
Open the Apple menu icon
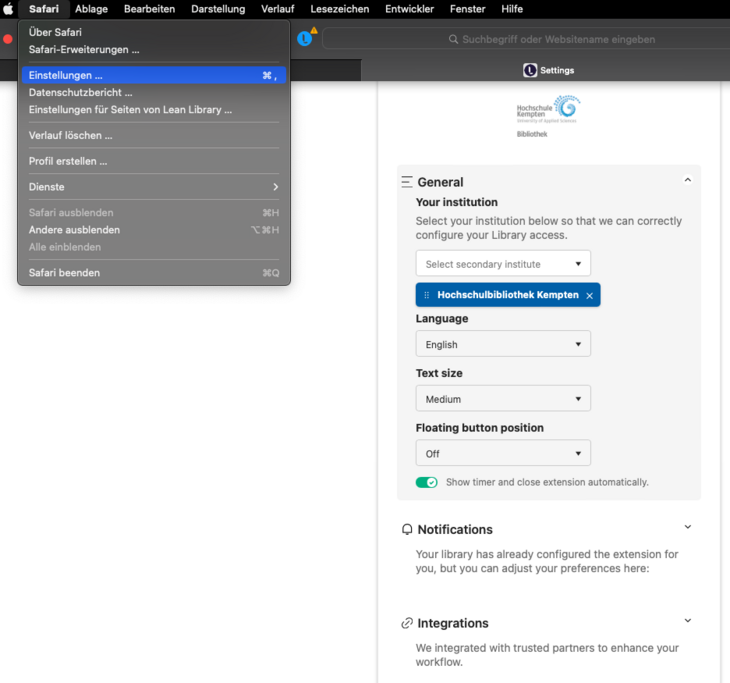9,9
